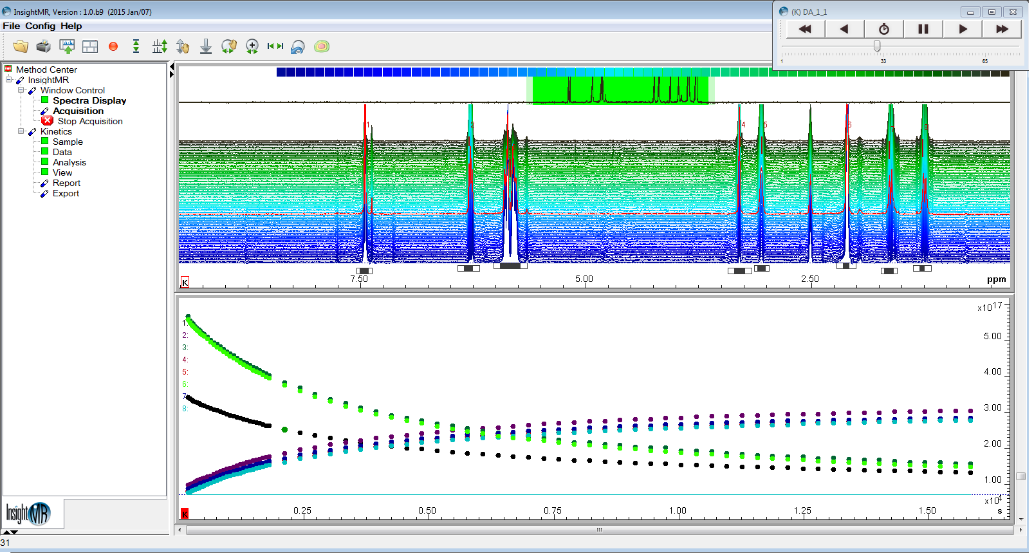Click the printer icon in toolbar
The height and width of the screenshot is (553, 1029).
point(43,46)
